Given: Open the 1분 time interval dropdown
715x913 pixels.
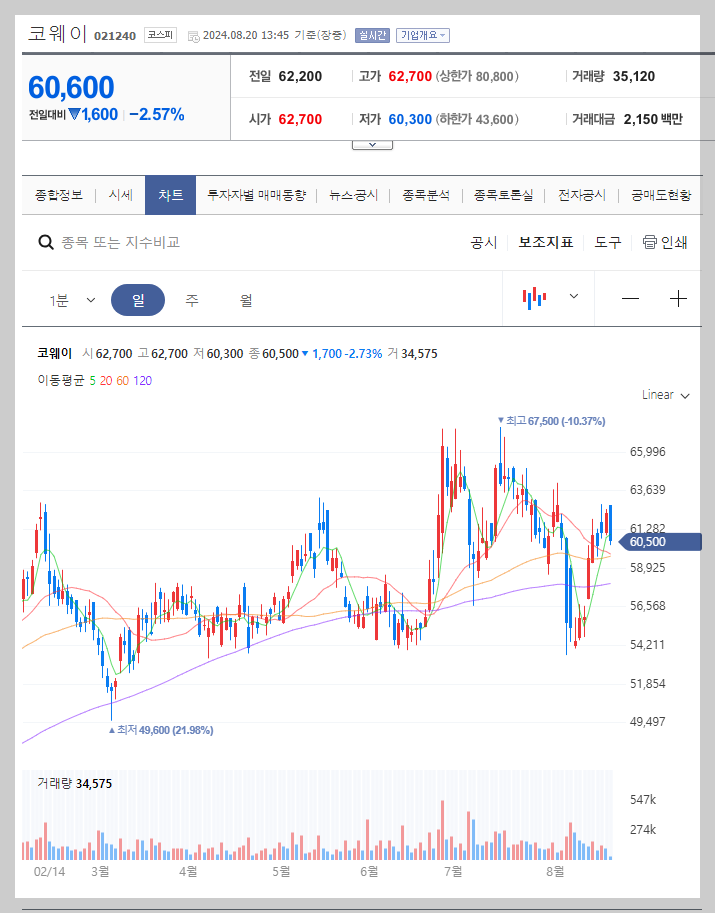Looking at the screenshot, I should tap(72, 298).
